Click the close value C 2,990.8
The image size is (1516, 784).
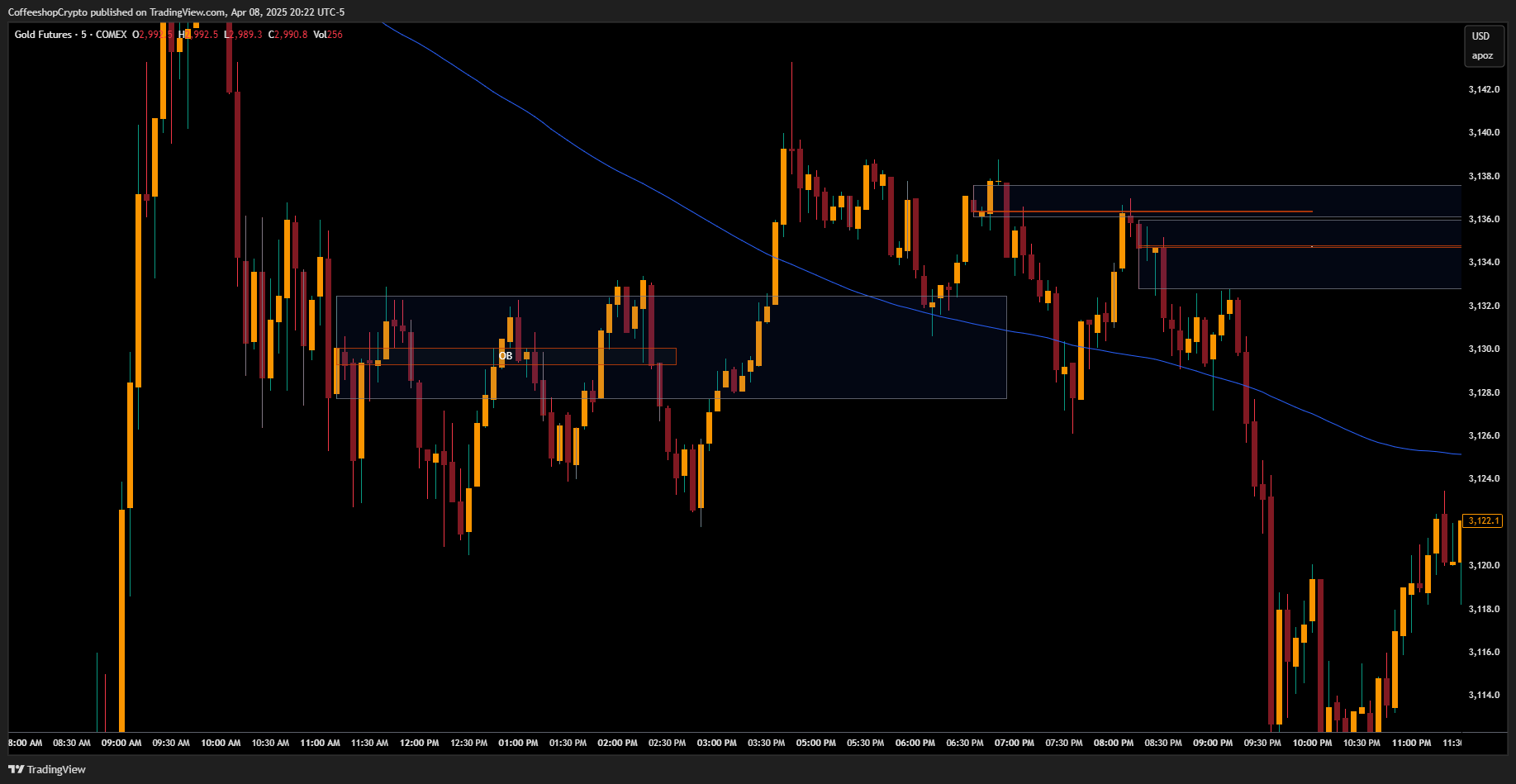[x=288, y=35]
